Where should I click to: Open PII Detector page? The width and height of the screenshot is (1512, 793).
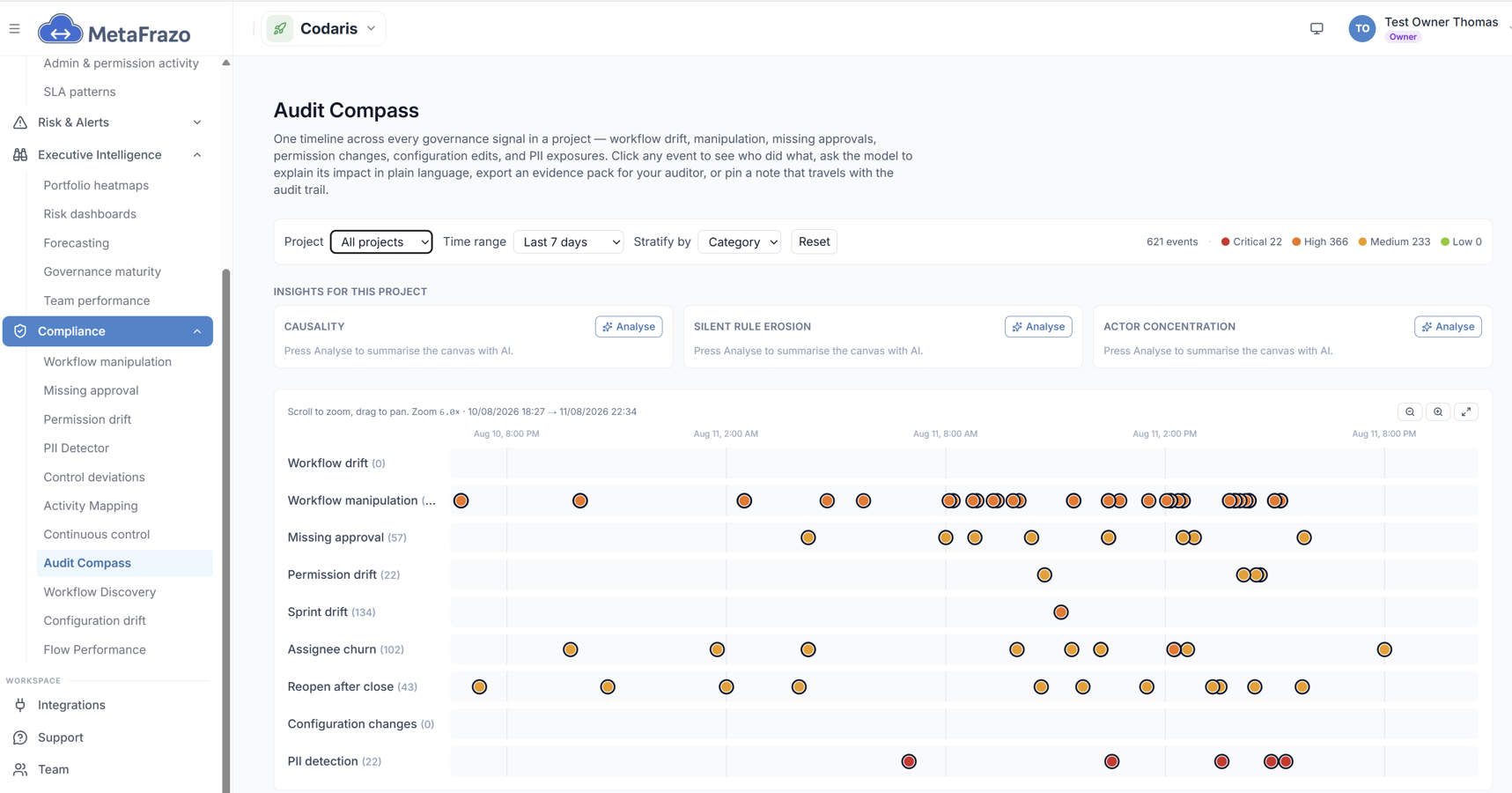(77, 448)
